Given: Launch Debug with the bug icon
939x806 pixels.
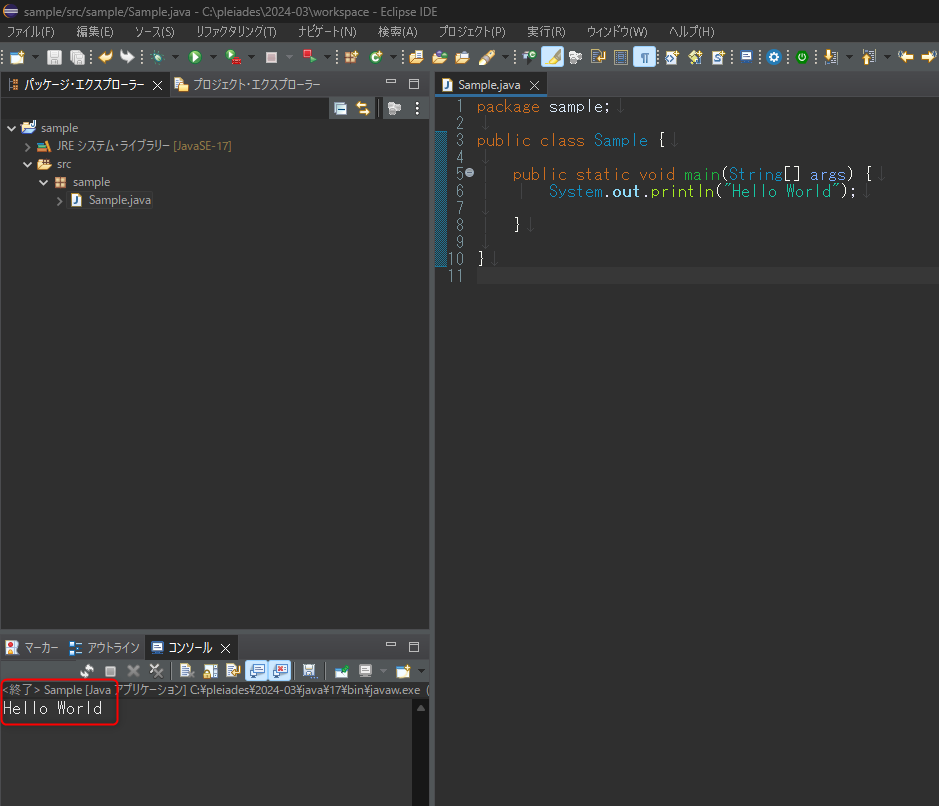Looking at the screenshot, I should tap(158, 57).
